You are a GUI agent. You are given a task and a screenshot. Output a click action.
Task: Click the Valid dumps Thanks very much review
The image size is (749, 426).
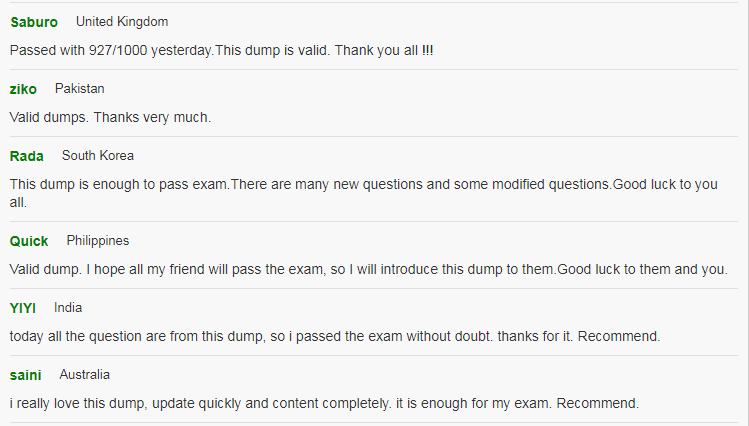point(110,117)
